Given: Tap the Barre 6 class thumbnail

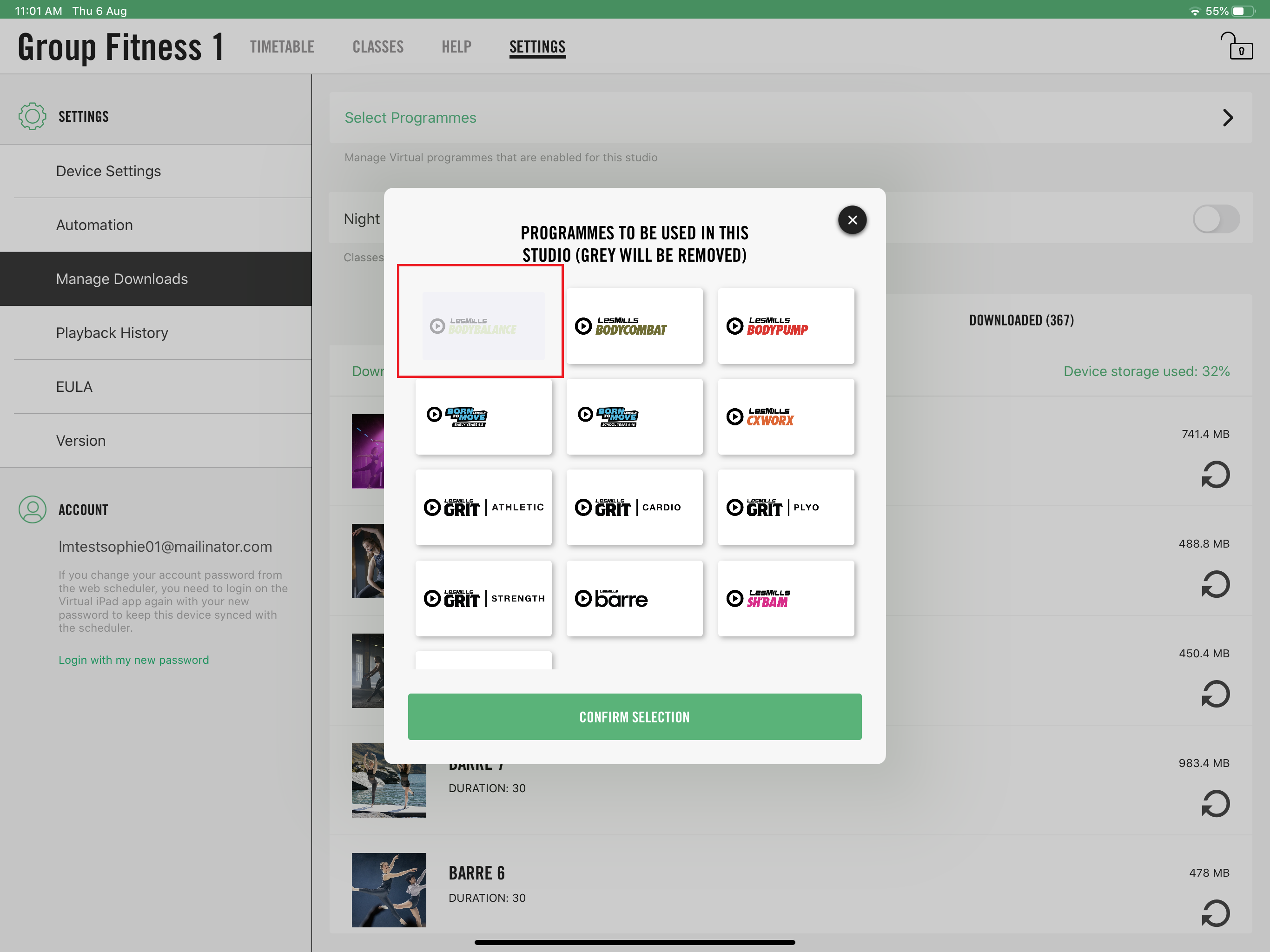Looking at the screenshot, I should [x=389, y=890].
